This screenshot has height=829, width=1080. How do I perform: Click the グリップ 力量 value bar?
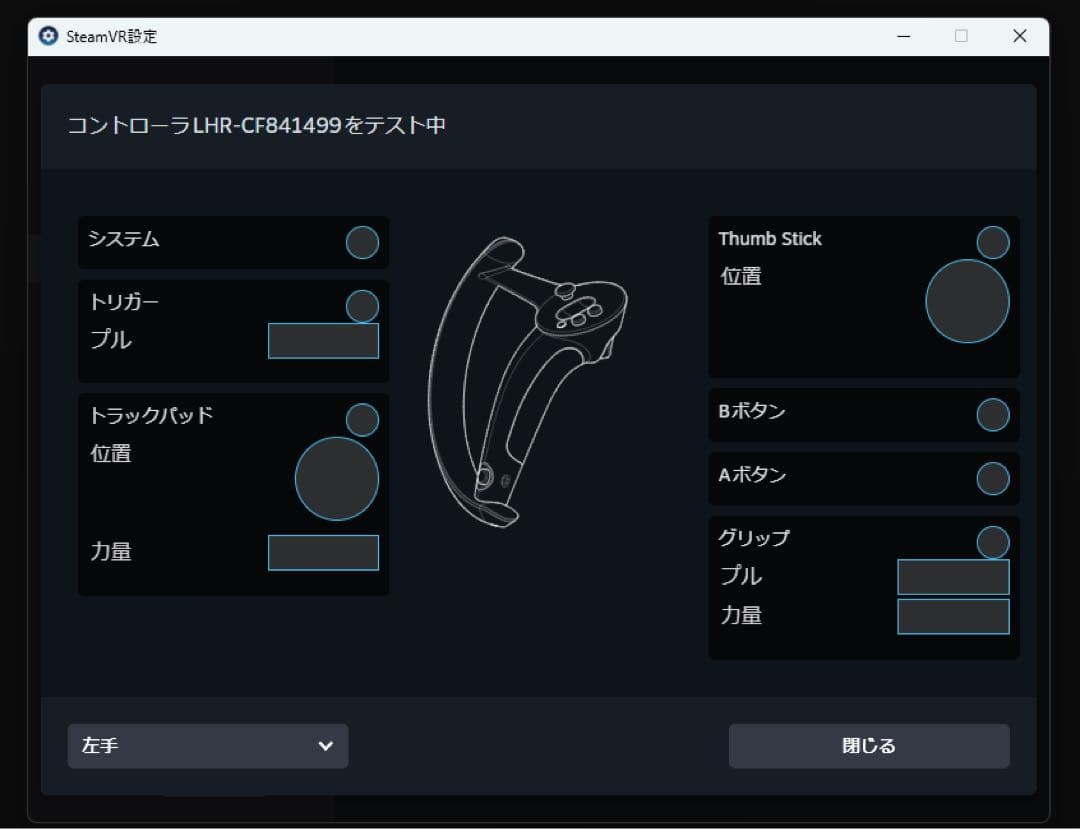[954, 616]
